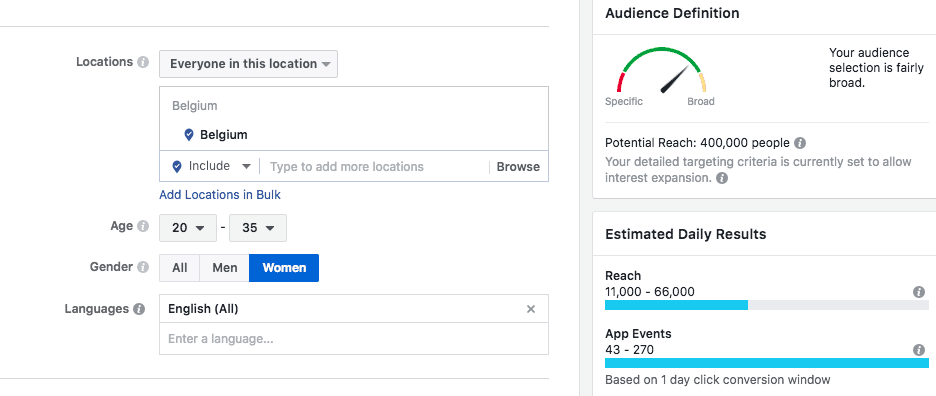Click info icon after interest expansion text
Screen dimensions: 936x396
click(722, 178)
